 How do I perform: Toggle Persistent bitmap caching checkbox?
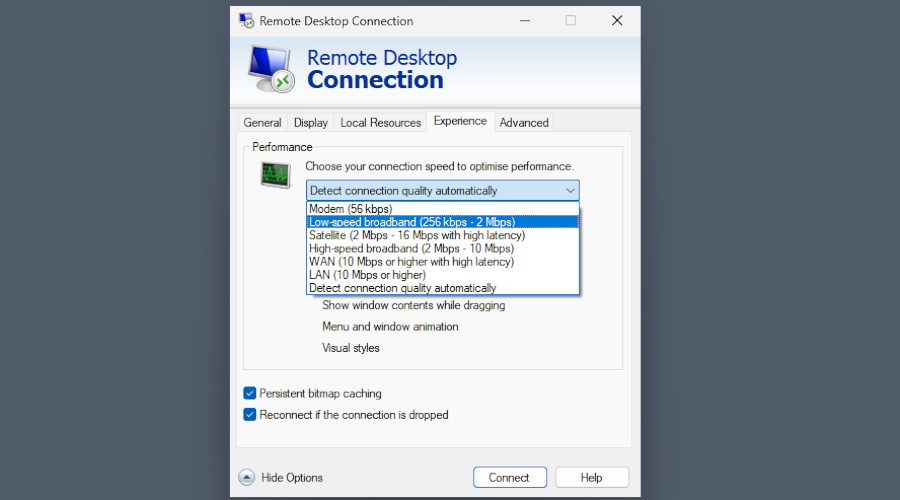coord(250,393)
